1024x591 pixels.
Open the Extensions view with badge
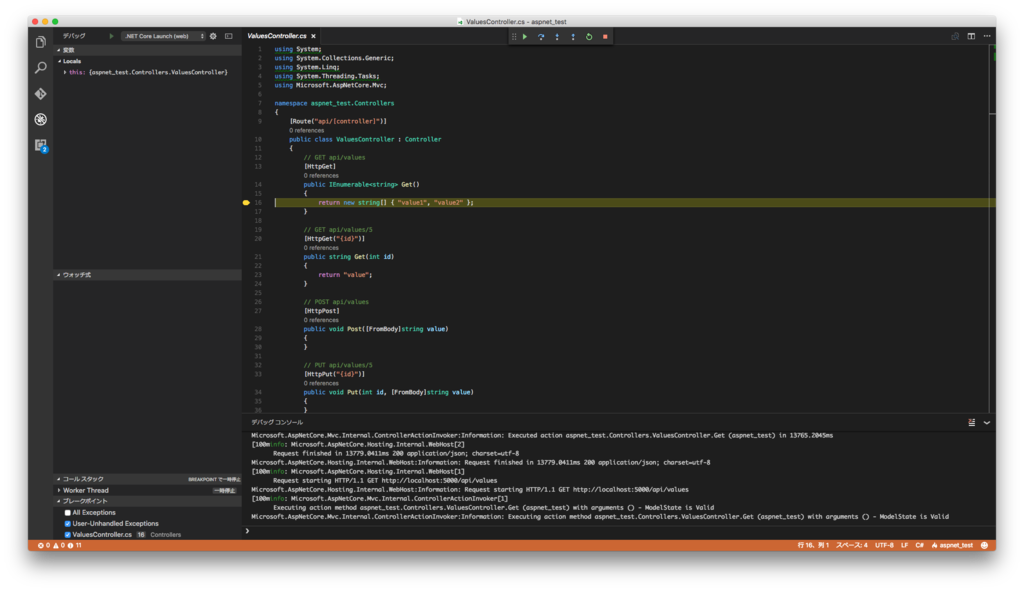click(x=40, y=145)
